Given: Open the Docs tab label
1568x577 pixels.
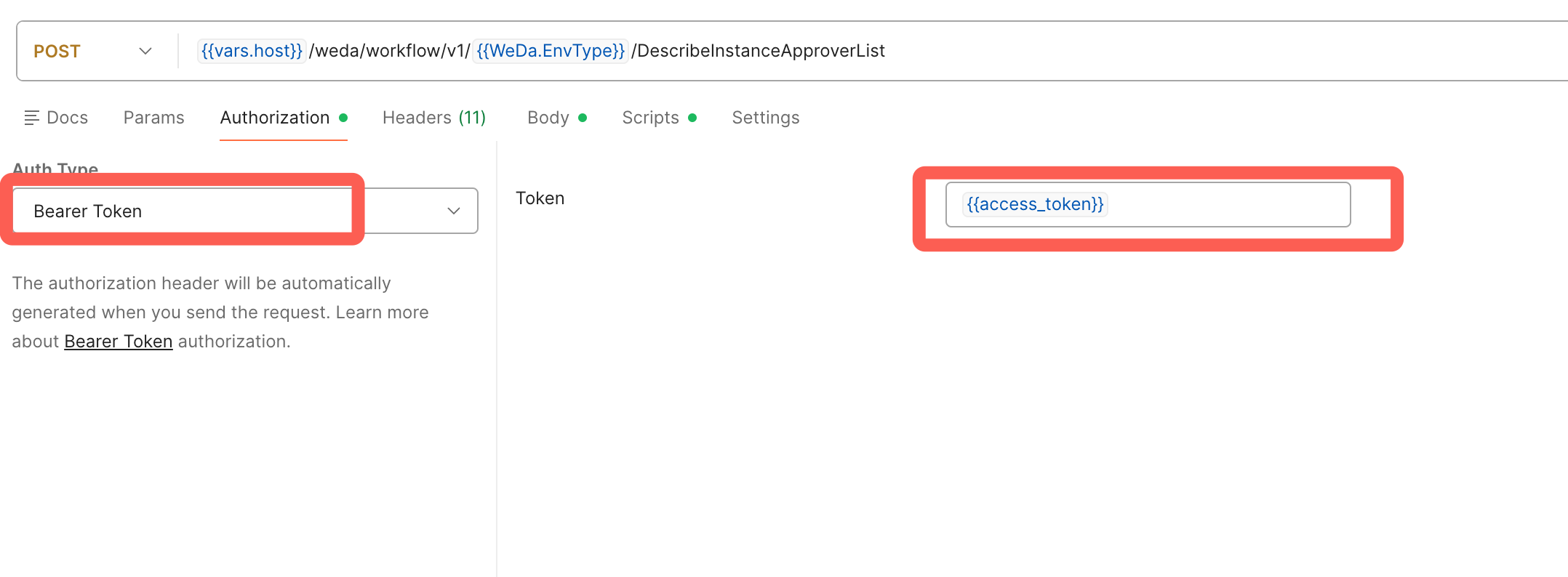Looking at the screenshot, I should (67, 118).
